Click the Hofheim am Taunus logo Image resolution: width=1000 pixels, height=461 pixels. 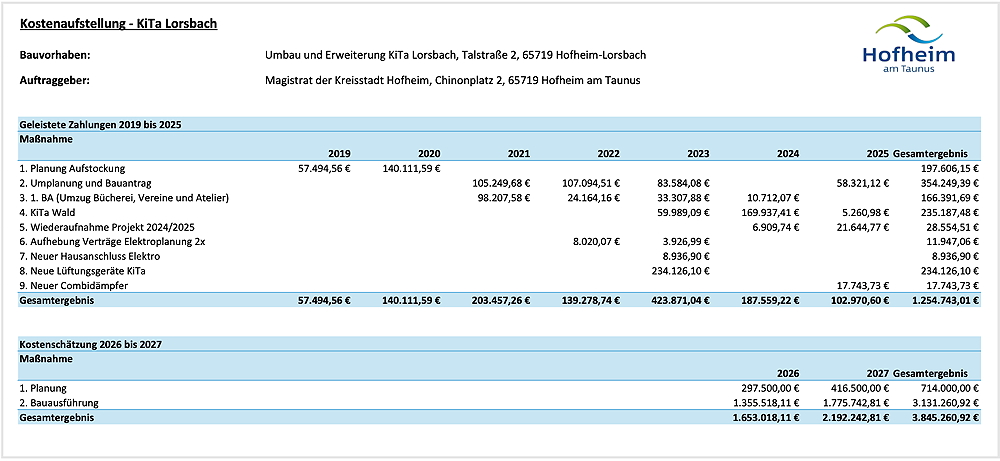(908, 46)
